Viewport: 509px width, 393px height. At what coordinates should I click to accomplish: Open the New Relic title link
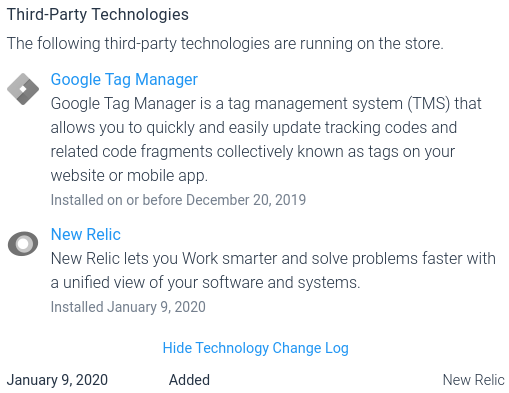point(86,234)
